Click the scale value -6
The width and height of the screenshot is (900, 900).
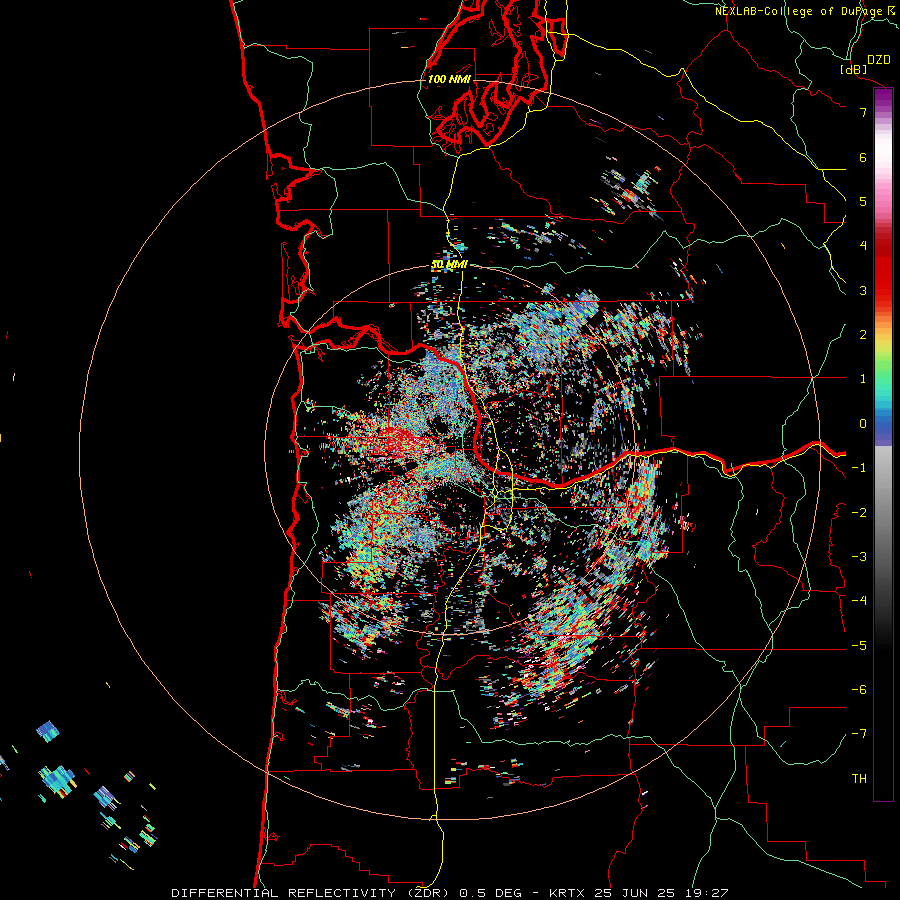coord(859,690)
